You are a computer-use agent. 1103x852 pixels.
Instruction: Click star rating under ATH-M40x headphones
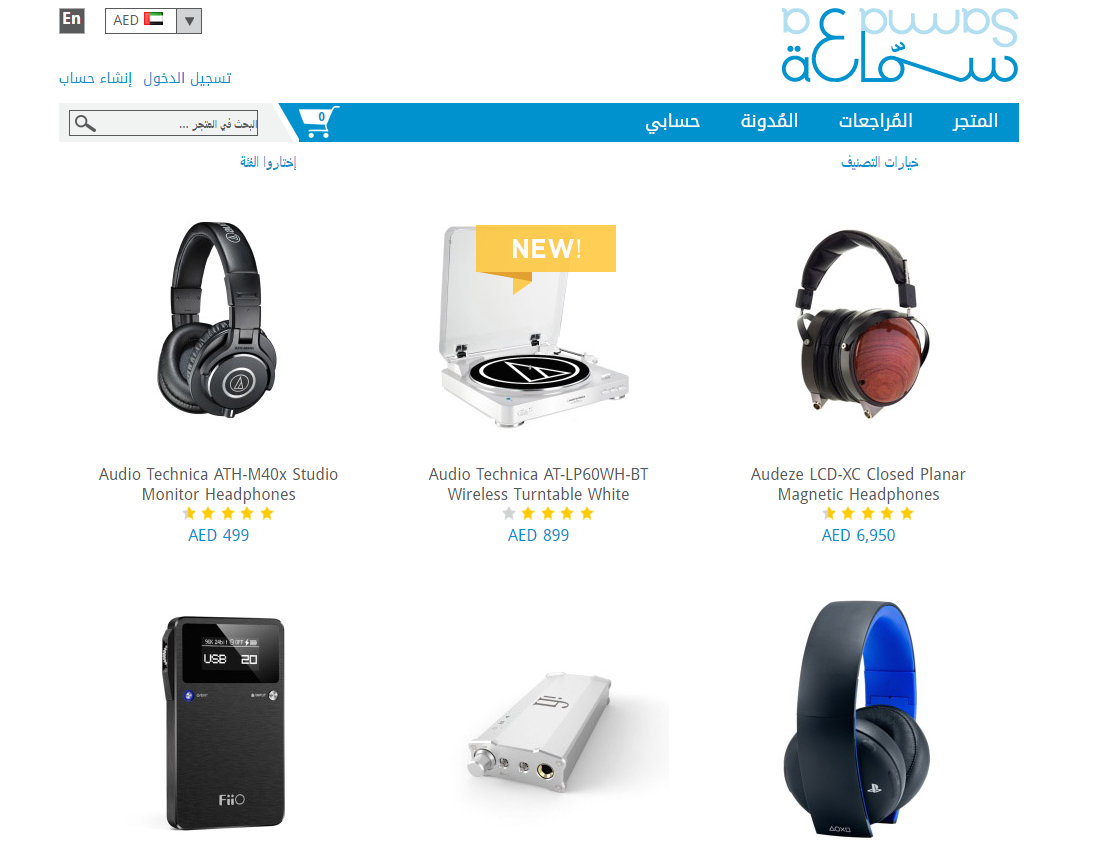point(228,514)
